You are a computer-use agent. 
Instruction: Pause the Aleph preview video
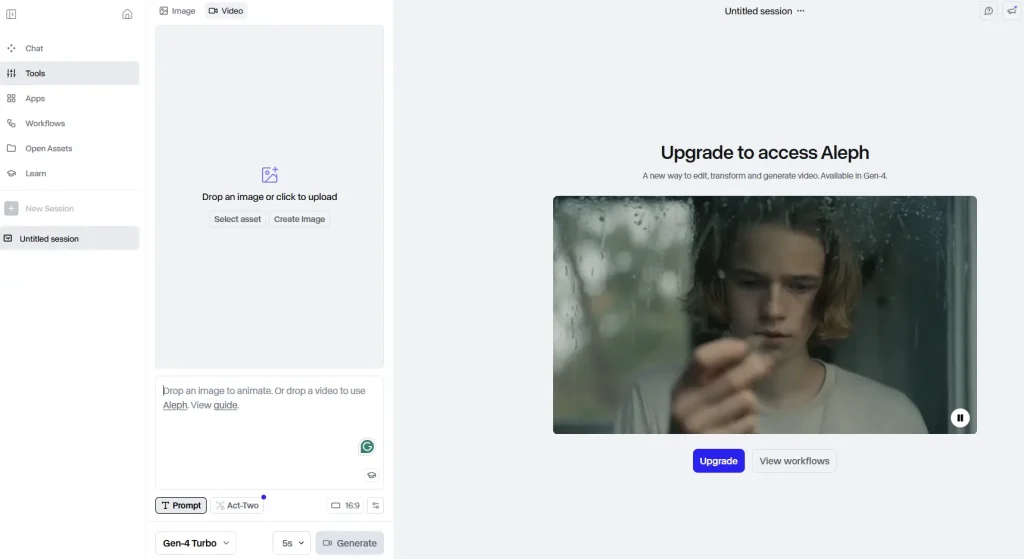[960, 418]
